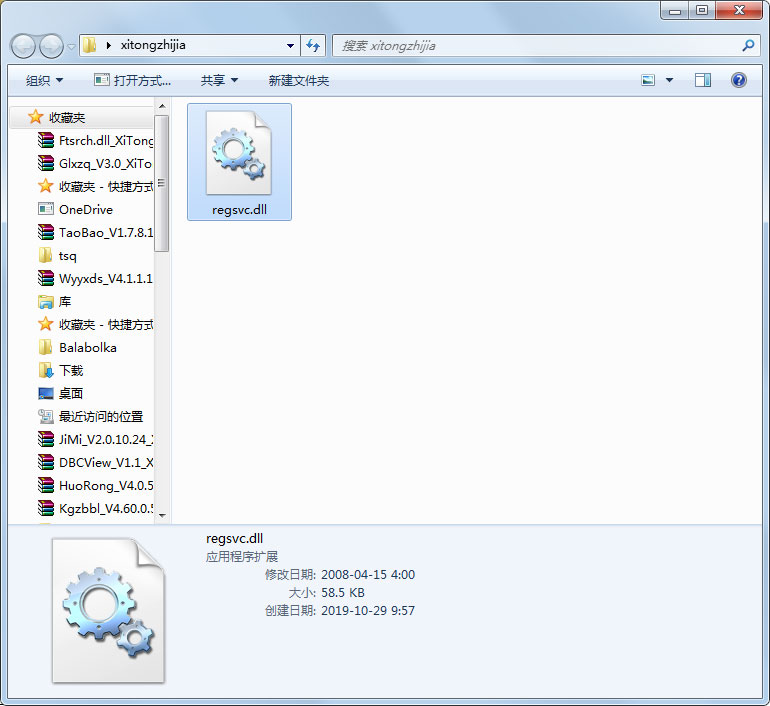Image resolution: width=770 pixels, height=706 pixels.
Task: Expand the view options dropdown arrow
Action: point(669,80)
